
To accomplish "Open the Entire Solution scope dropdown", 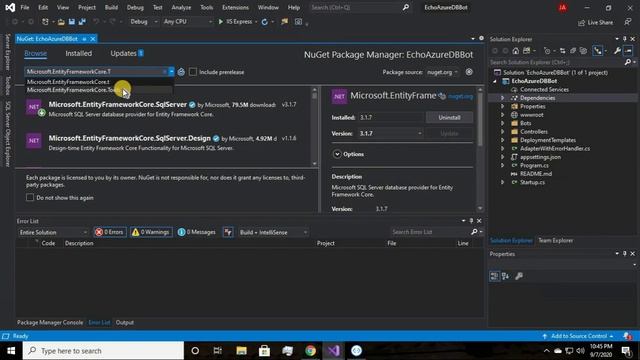I will [53, 232].
